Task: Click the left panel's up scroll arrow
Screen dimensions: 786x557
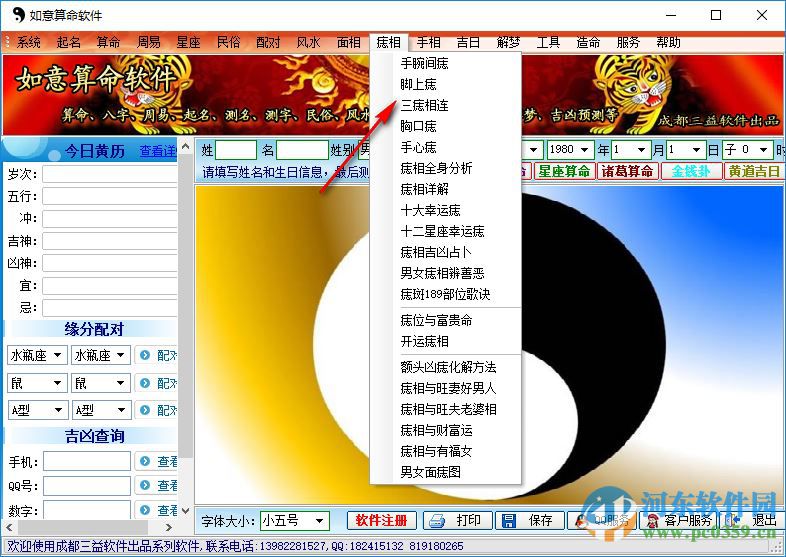Action: tap(185, 146)
